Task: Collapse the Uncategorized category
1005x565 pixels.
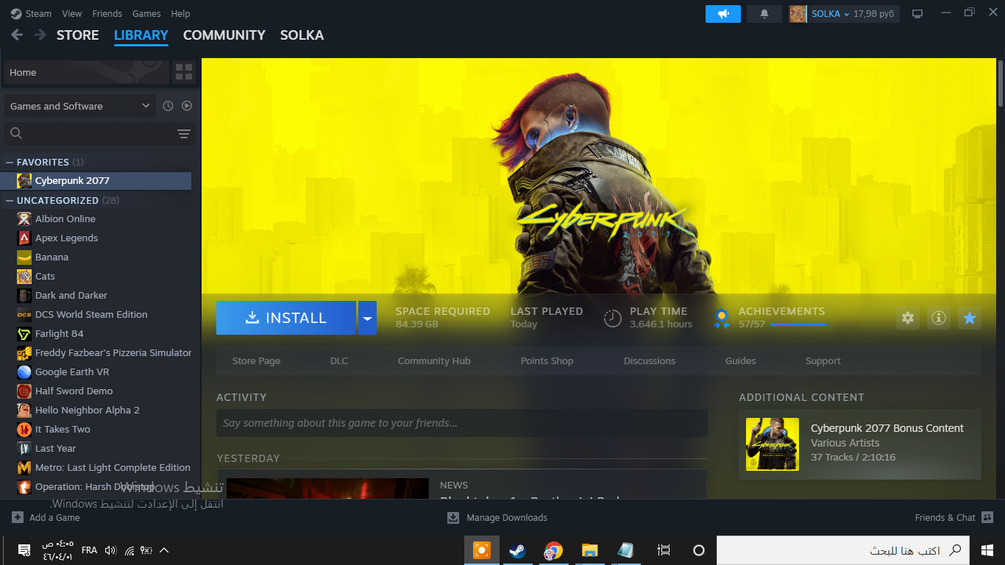Action: (10, 201)
